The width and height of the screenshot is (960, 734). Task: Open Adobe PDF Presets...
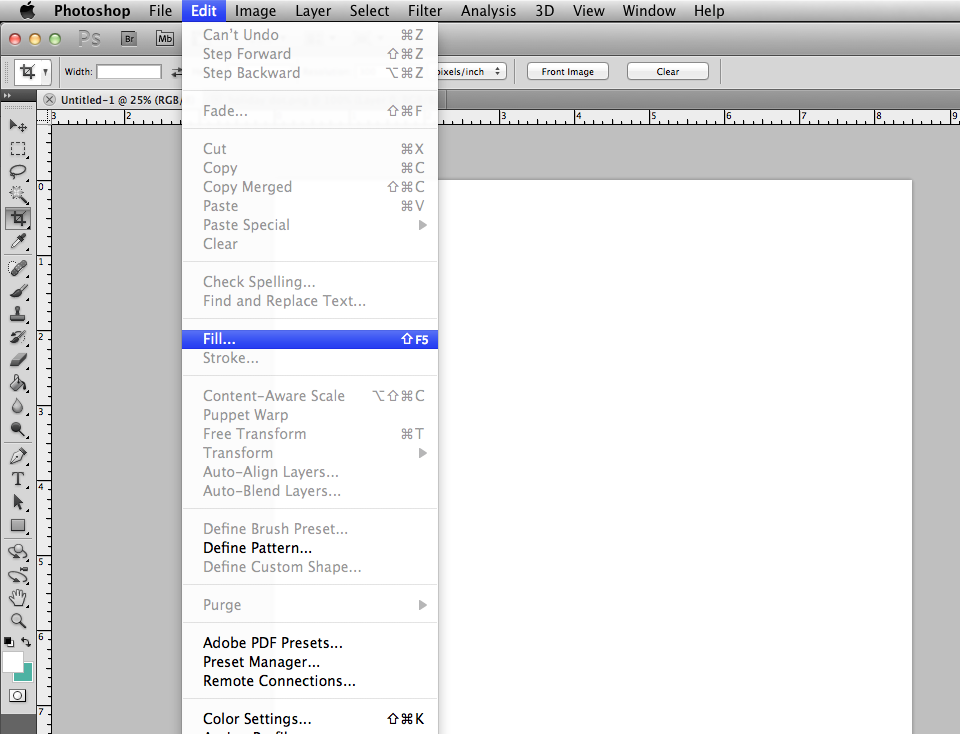coord(310,643)
